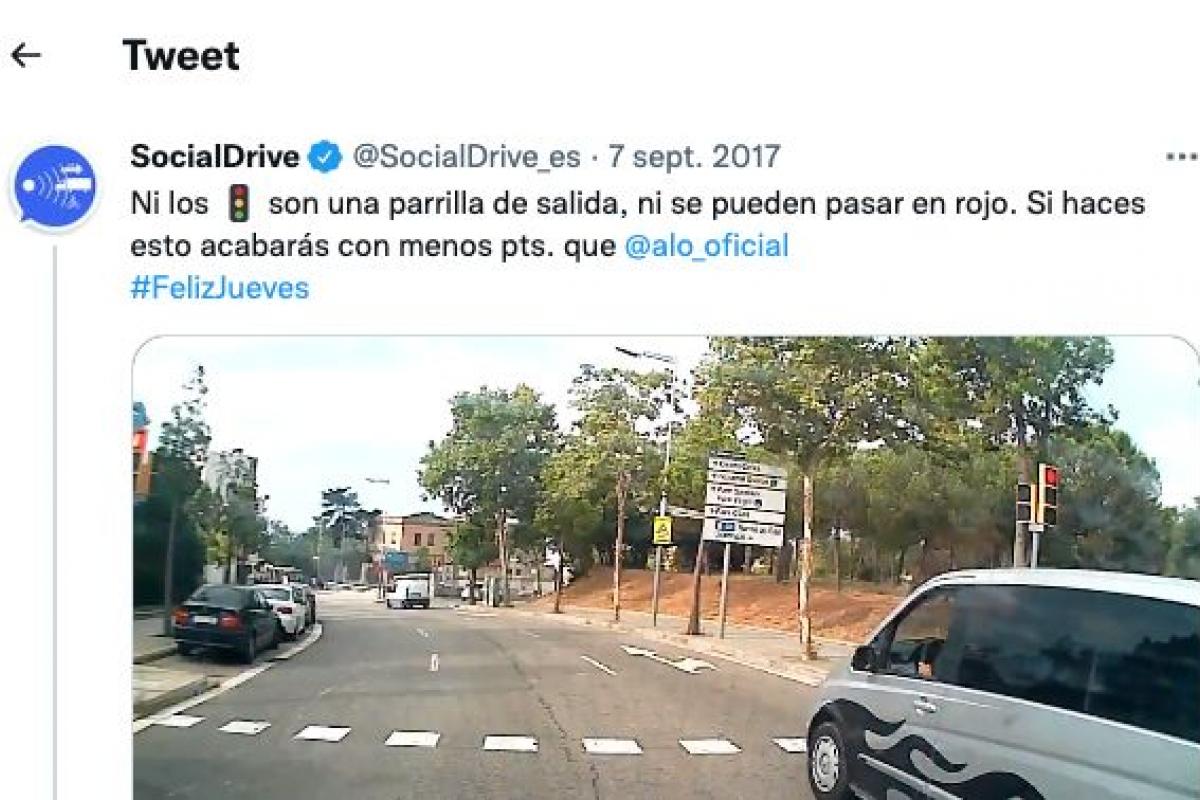
Task: Click the white van ahead on the road
Action: (409, 590)
